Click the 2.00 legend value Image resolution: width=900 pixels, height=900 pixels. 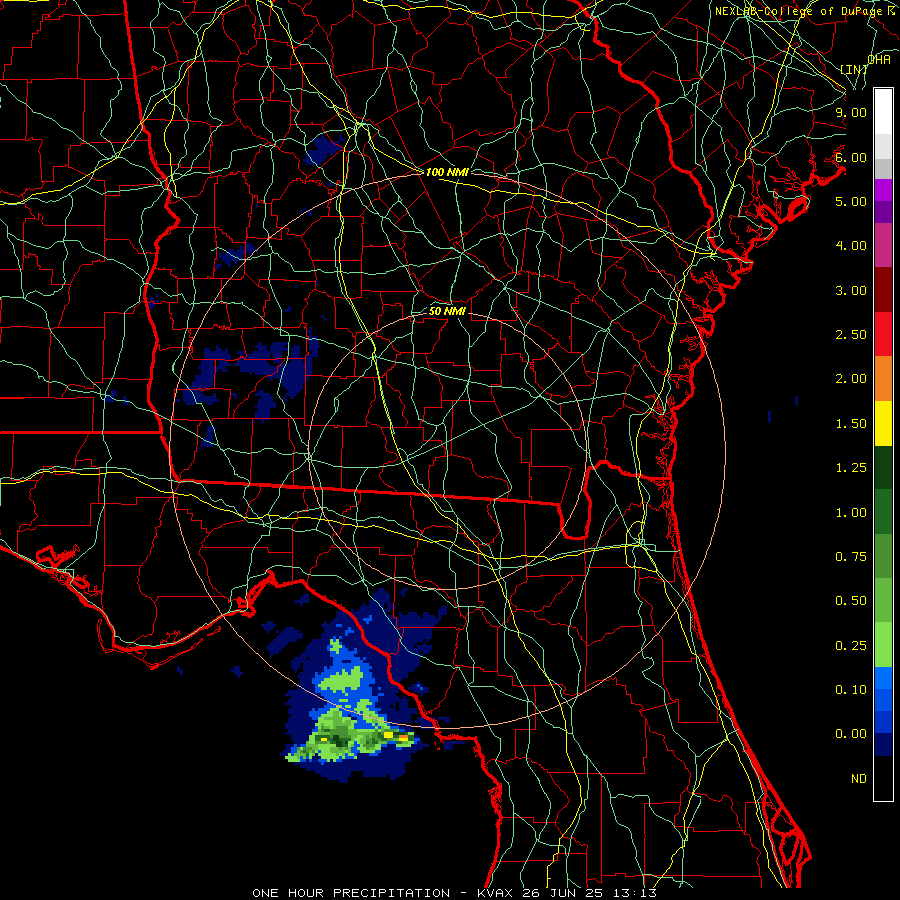[851, 379]
